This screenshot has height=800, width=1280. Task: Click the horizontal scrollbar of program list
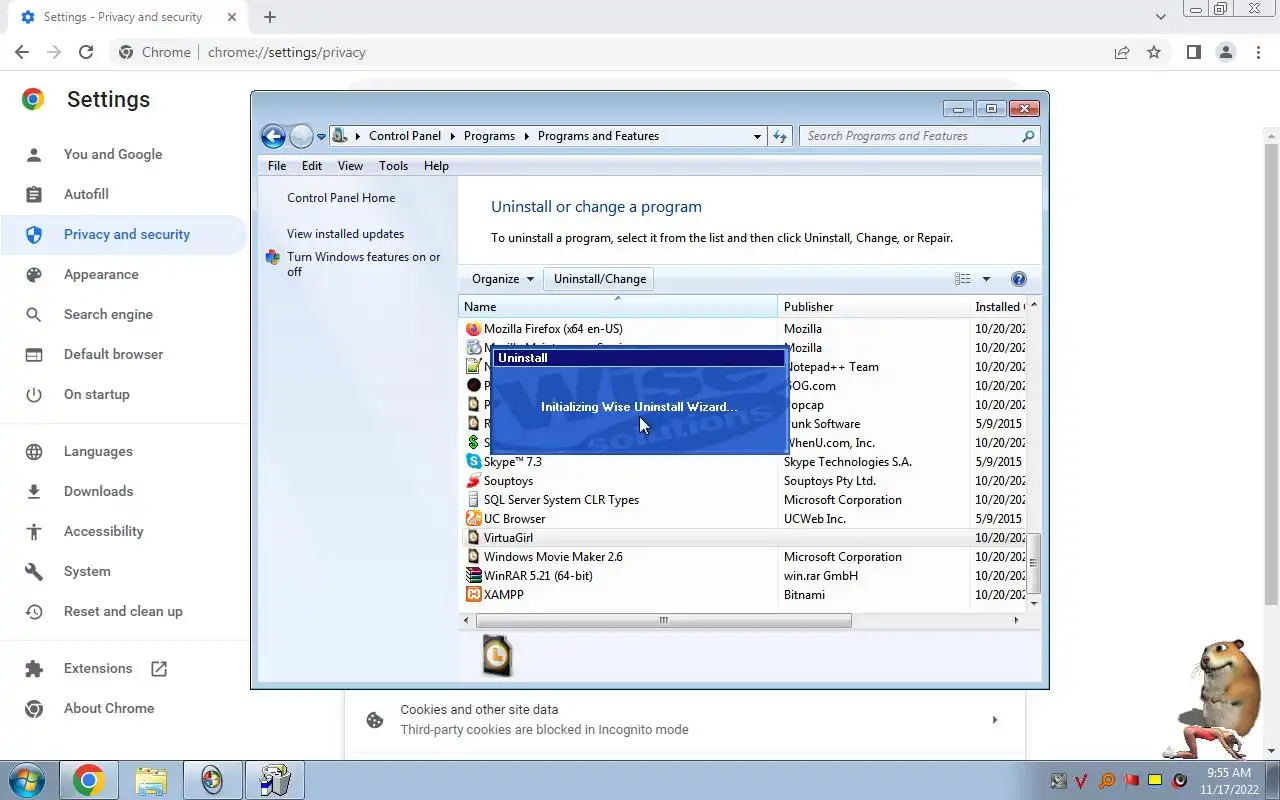click(664, 620)
